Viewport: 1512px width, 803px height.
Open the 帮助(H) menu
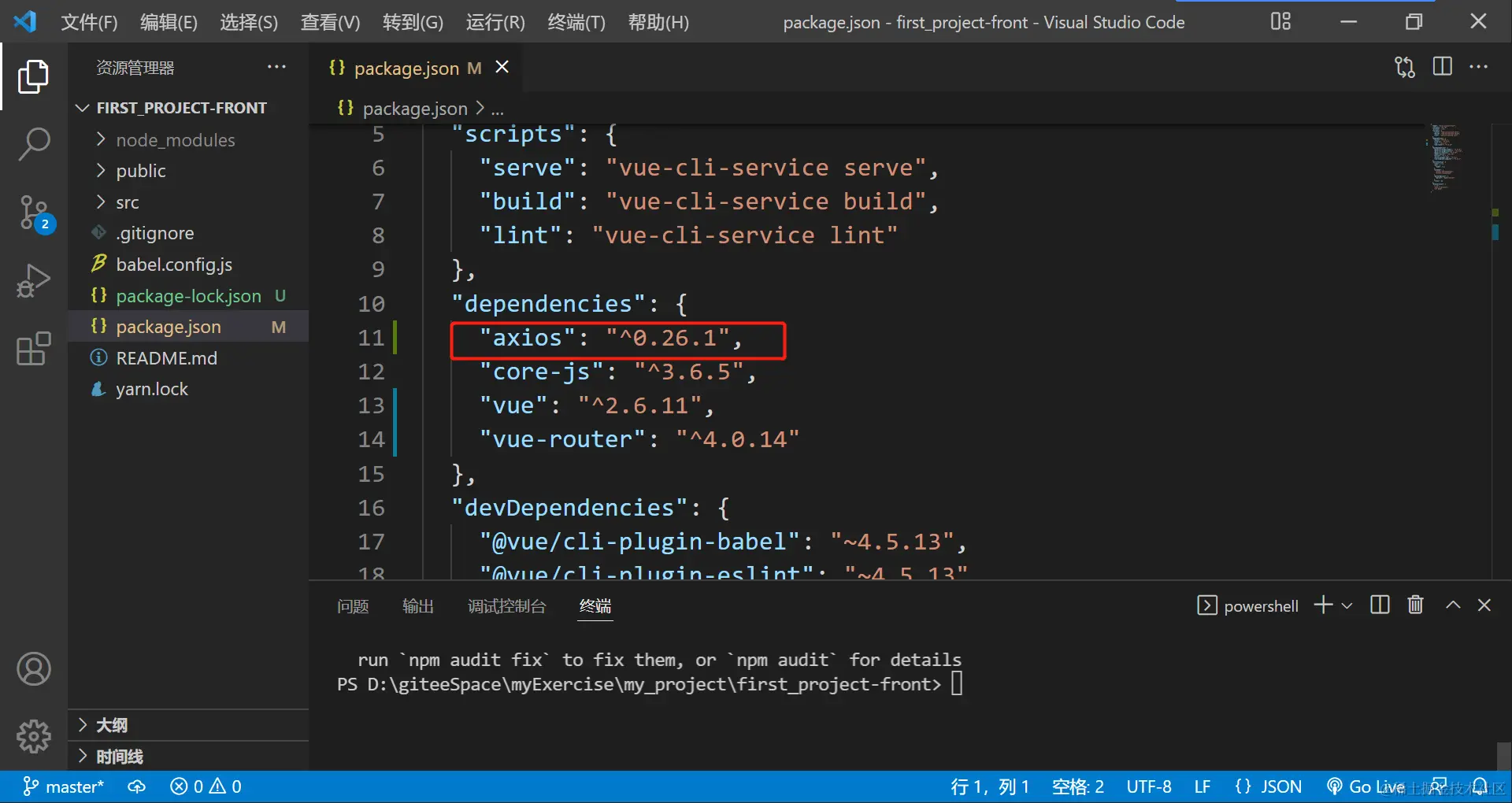click(658, 22)
